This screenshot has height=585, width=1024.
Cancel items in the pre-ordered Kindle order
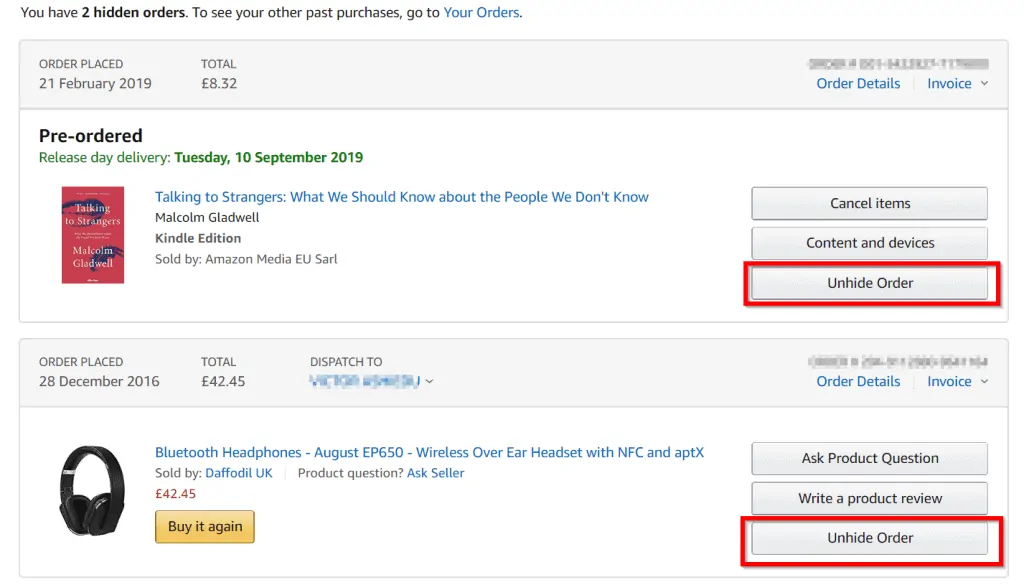869,204
